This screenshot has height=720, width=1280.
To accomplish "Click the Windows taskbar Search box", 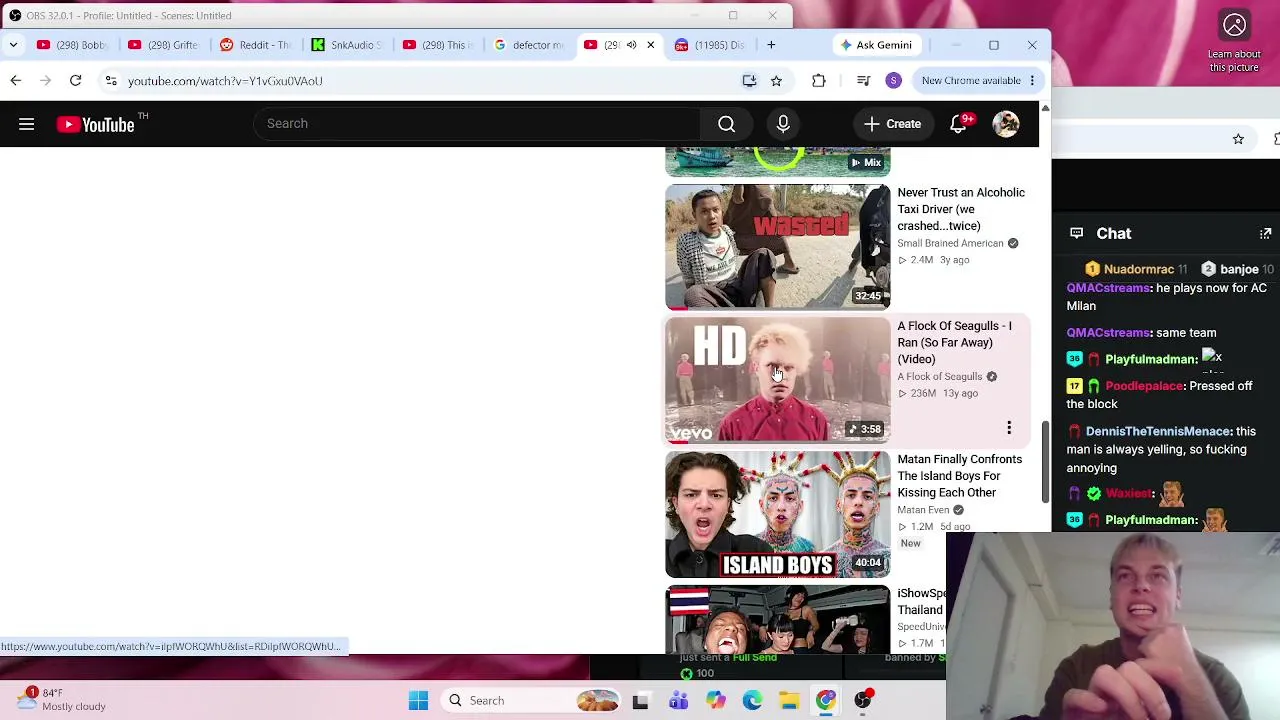I will tap(533, 701).
